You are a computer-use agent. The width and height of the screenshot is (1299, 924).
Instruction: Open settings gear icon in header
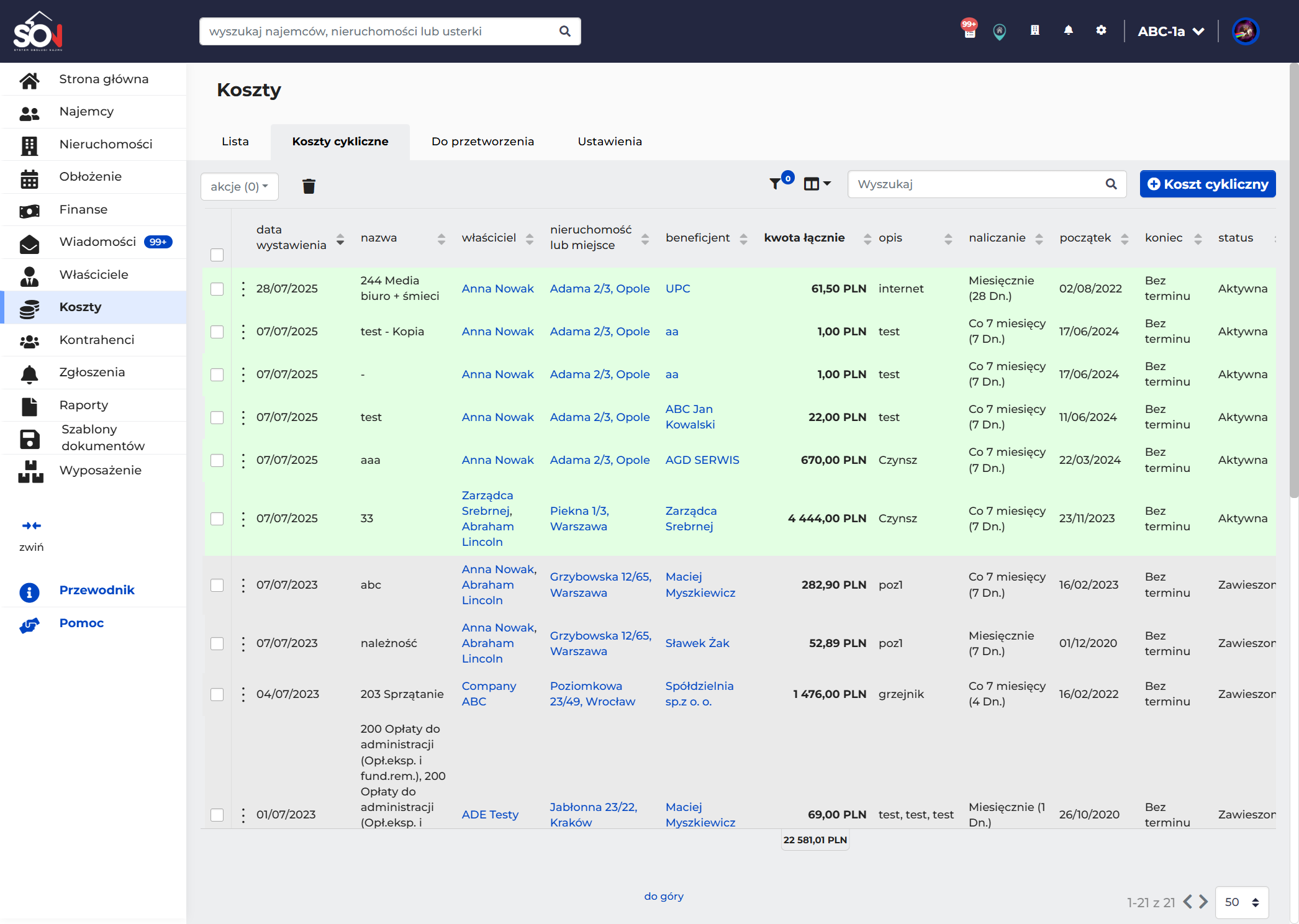click(1101, 30)
